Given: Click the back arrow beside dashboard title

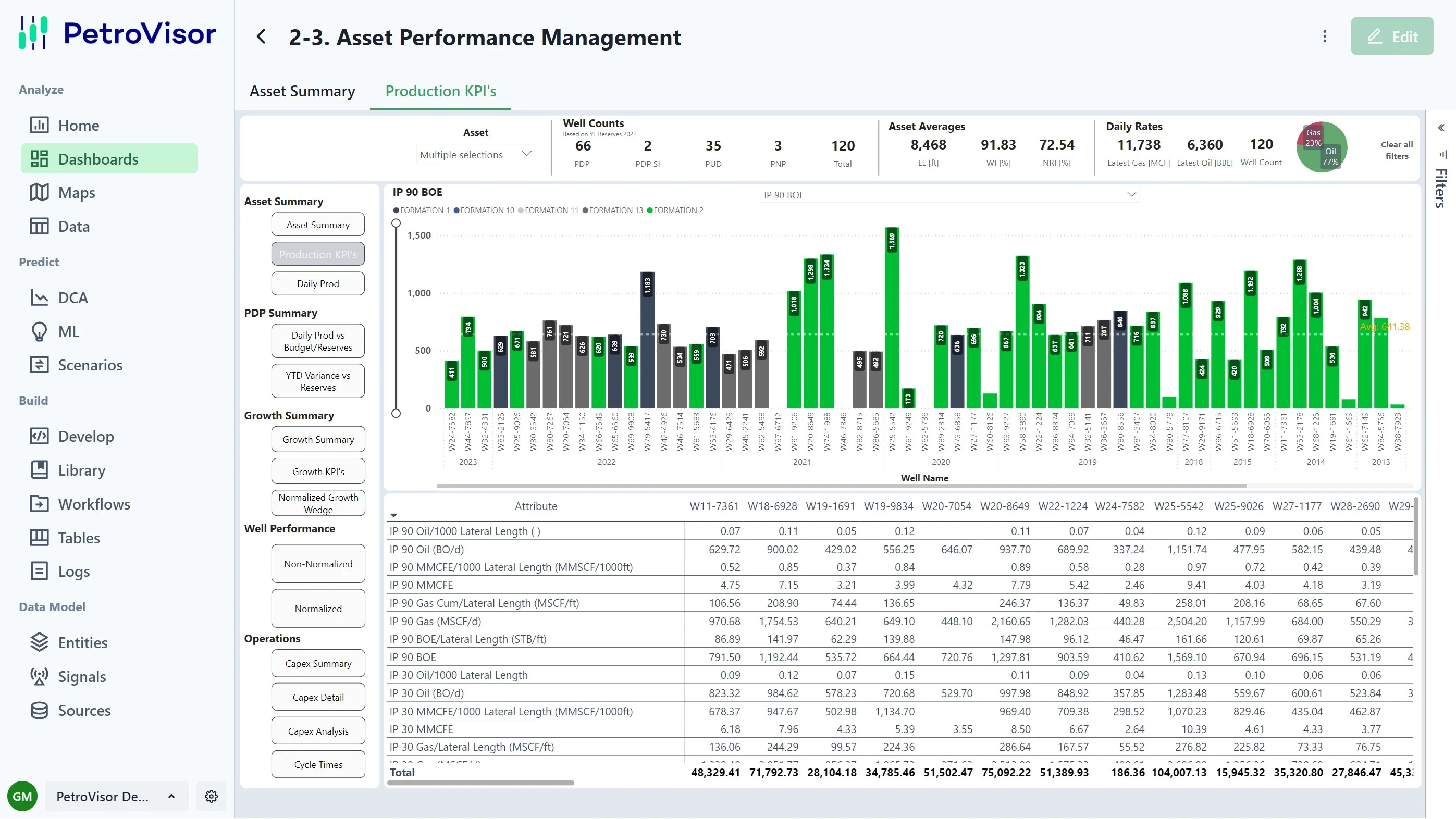Looking at the screenshot, I should pyautogui.click(x=261, y=38).
